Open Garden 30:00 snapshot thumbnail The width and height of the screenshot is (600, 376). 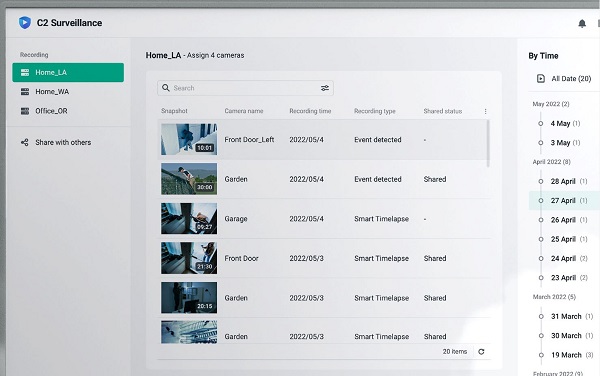click(189, 179)
